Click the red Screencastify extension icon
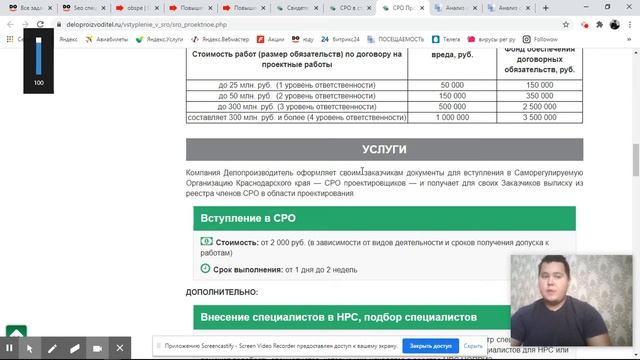Screen dimensions: 640x360 [584, 24]
